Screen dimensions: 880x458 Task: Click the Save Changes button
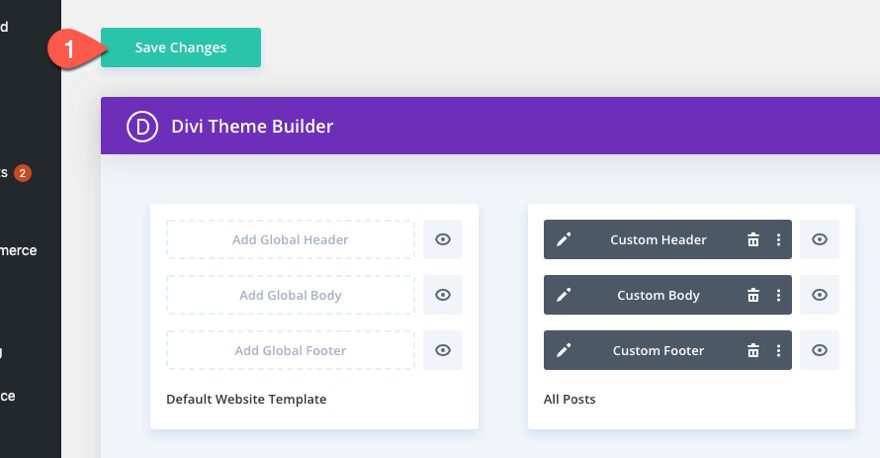[x=181, y=48]
